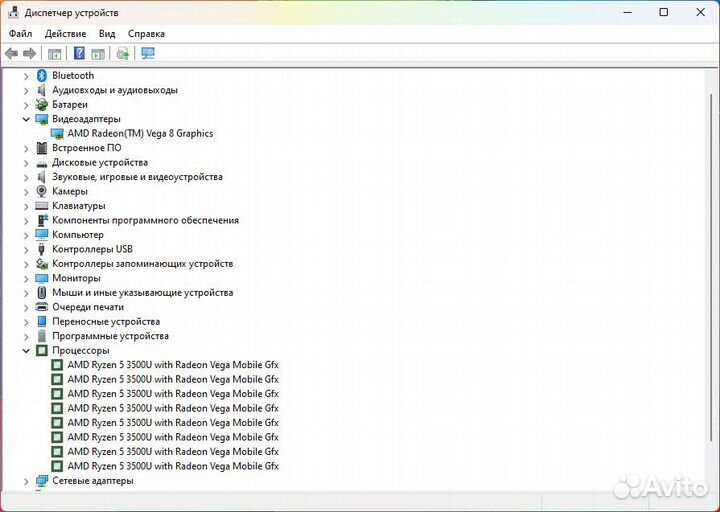The height and width of the screenshot is (512, 720).
Task: Toggle the console tree toolbar button
Action: (55, 53)
